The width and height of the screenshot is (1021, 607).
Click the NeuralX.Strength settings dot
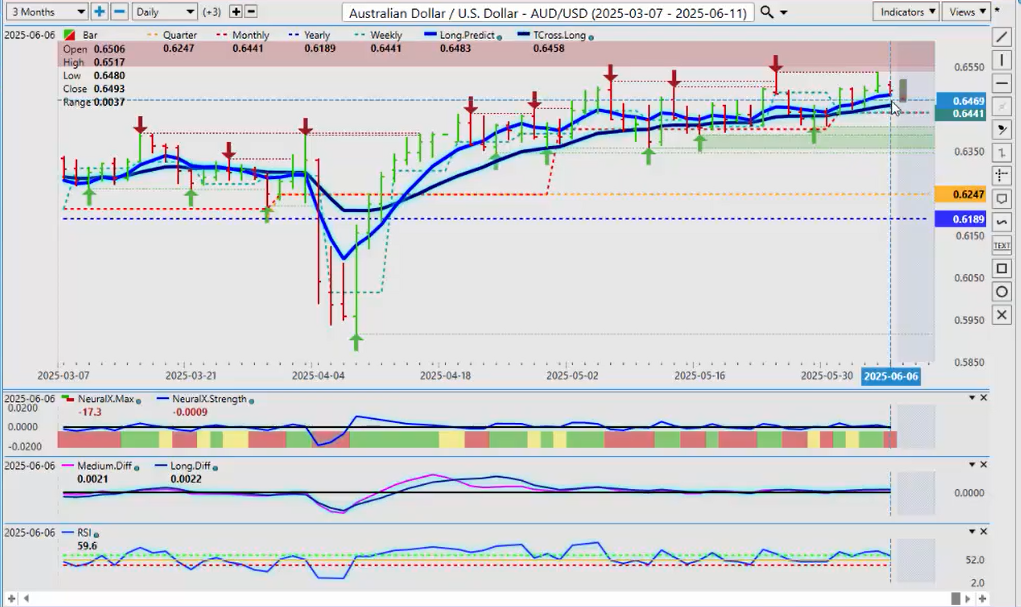point(251,401)
